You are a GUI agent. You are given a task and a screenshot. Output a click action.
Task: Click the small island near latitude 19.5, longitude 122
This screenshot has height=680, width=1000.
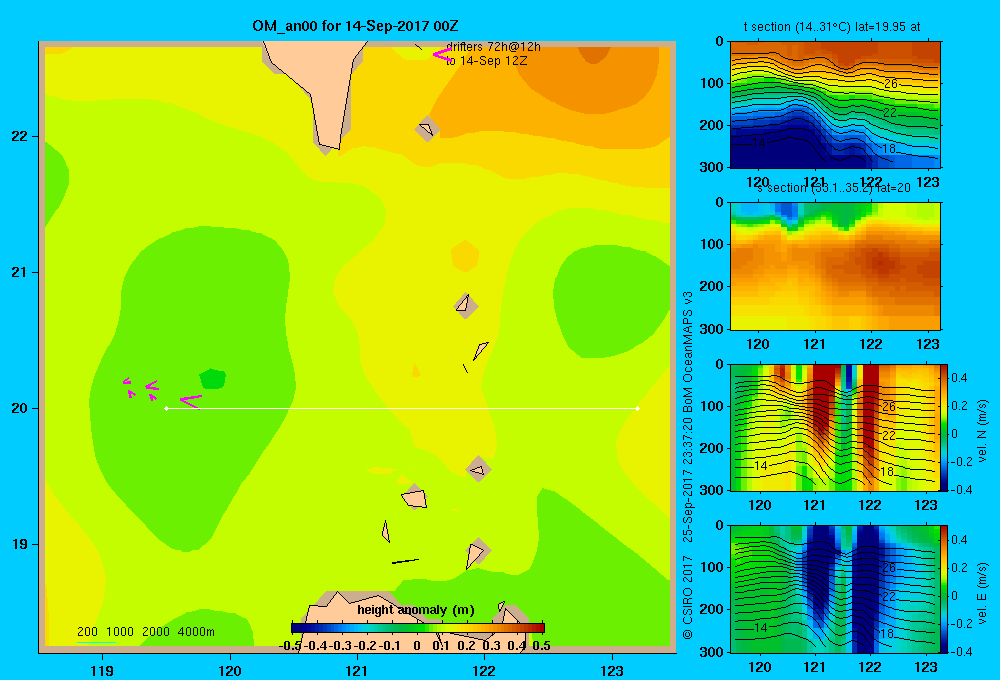(x=478, y=470)
